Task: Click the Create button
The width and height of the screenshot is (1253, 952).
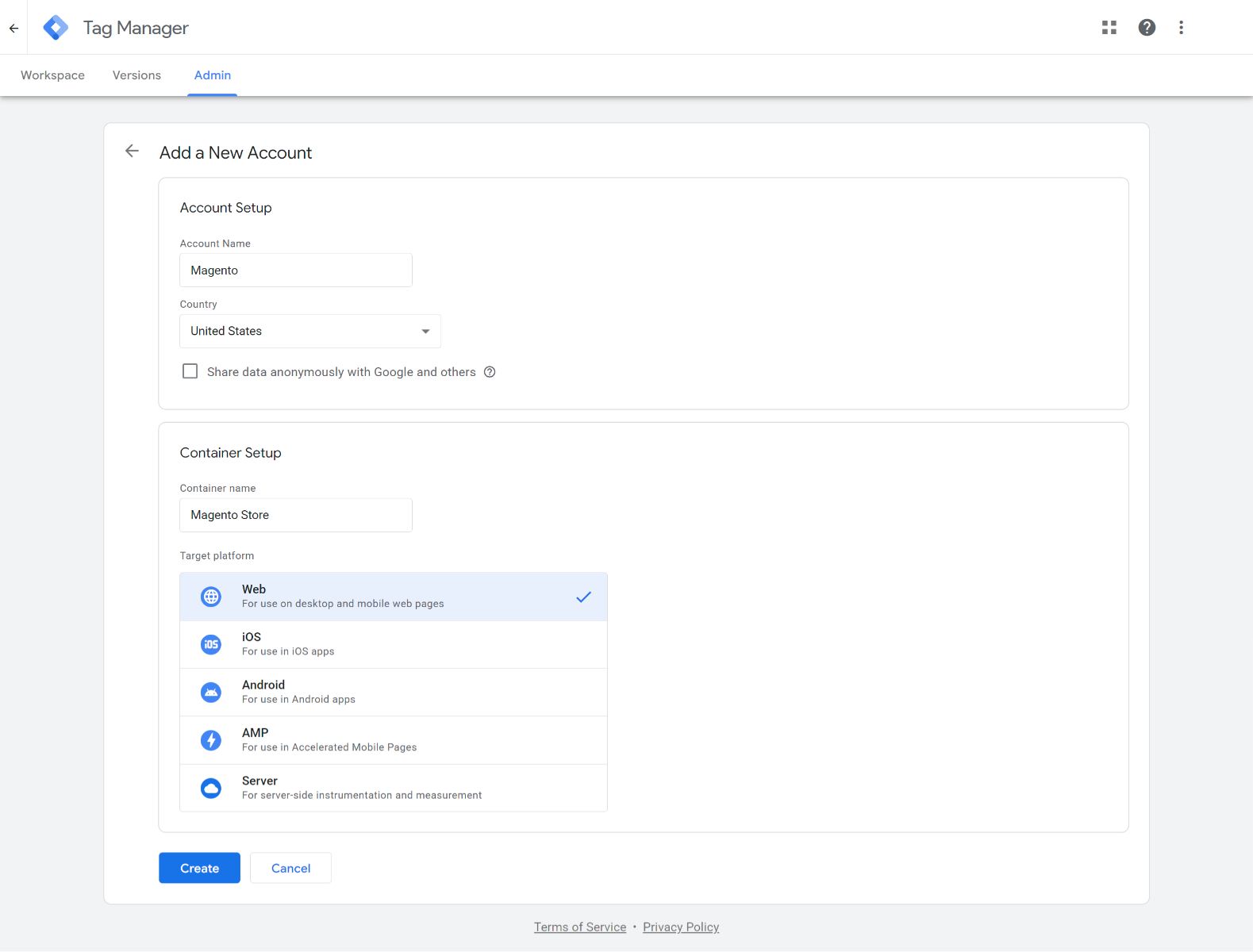Action: pyautogui.click(x=199, y=868)
